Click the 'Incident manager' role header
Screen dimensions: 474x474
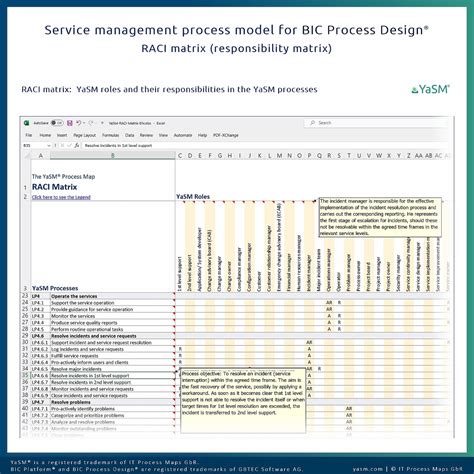click(x=309, y=273)
